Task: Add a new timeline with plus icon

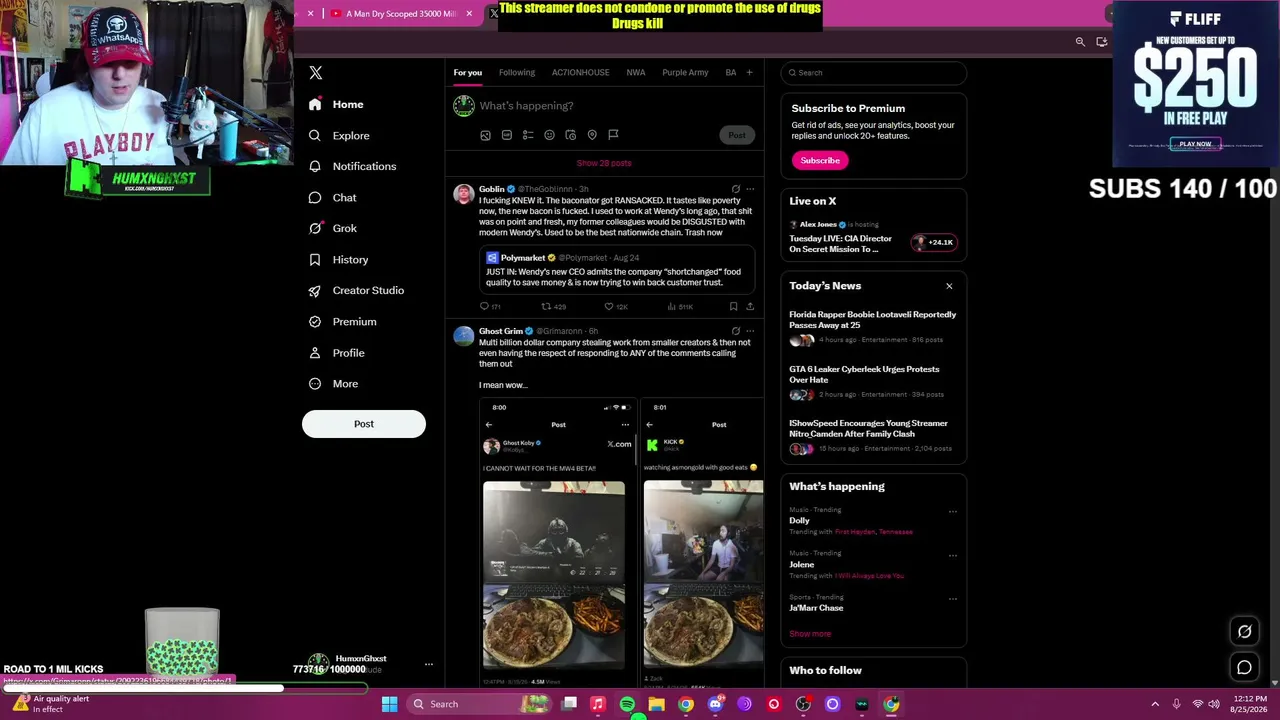Action: click(749, 72)
